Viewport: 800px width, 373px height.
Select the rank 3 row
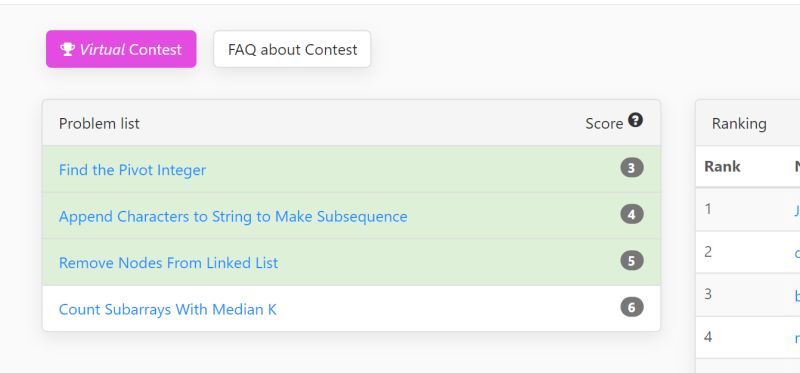748,294
